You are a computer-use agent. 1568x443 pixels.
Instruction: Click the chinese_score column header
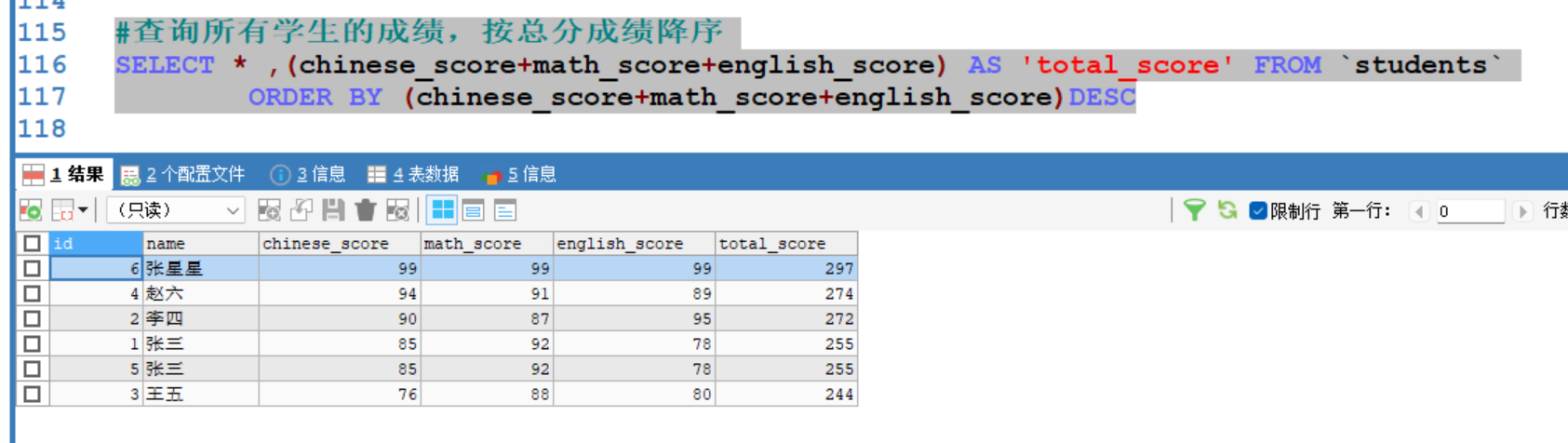tap(340, 243)
